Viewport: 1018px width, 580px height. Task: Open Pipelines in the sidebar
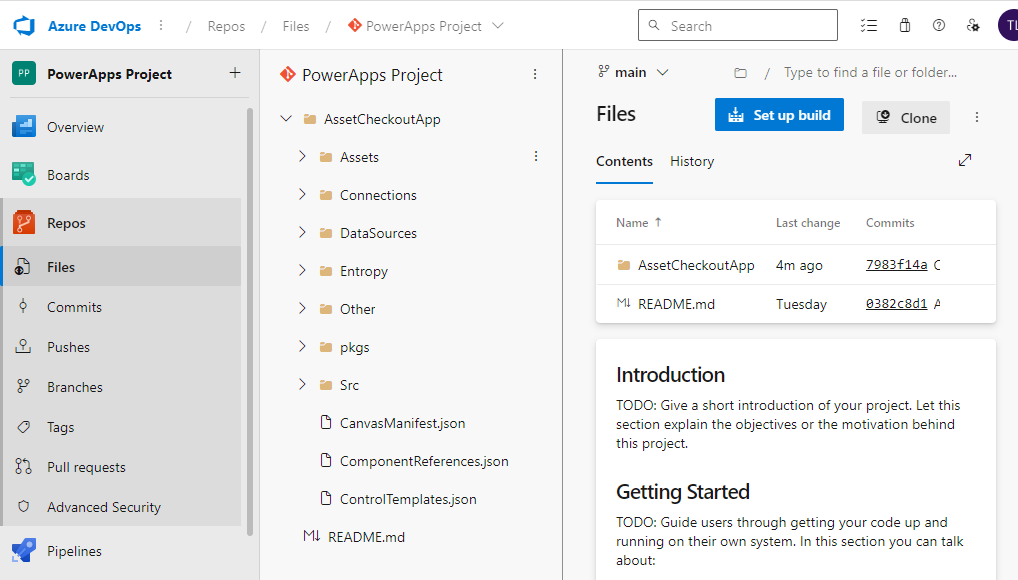click(122, 551)
